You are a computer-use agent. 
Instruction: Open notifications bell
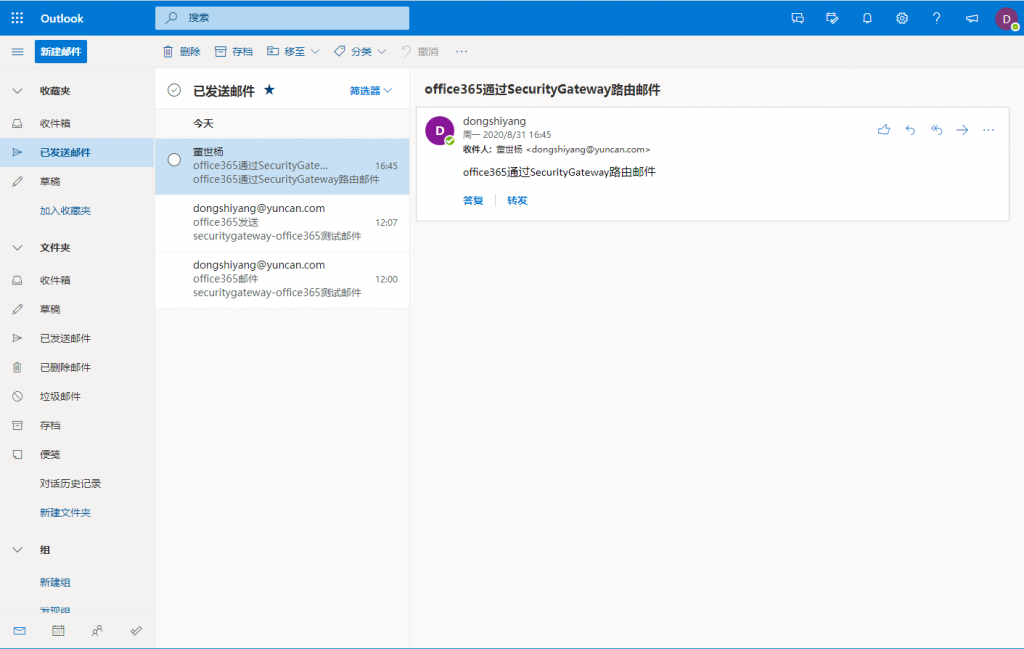pyautogui.click(x=867, y=18)
